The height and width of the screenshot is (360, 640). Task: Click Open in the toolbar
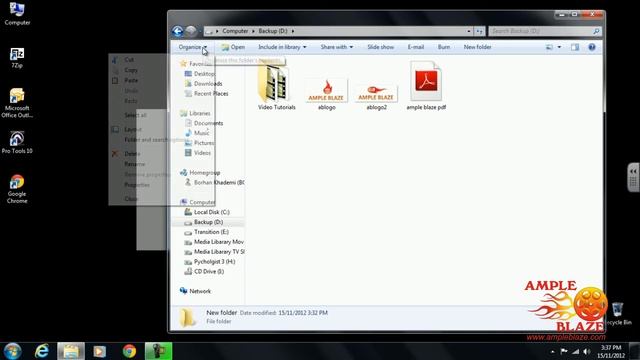pyautogui.click(x=233, y=47)
